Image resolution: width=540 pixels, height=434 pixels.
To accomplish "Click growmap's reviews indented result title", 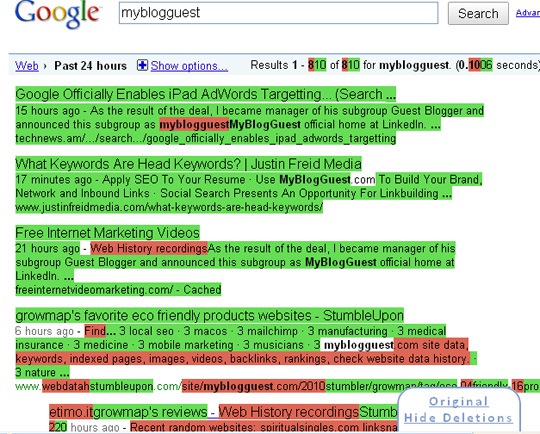I will point(150,412).
